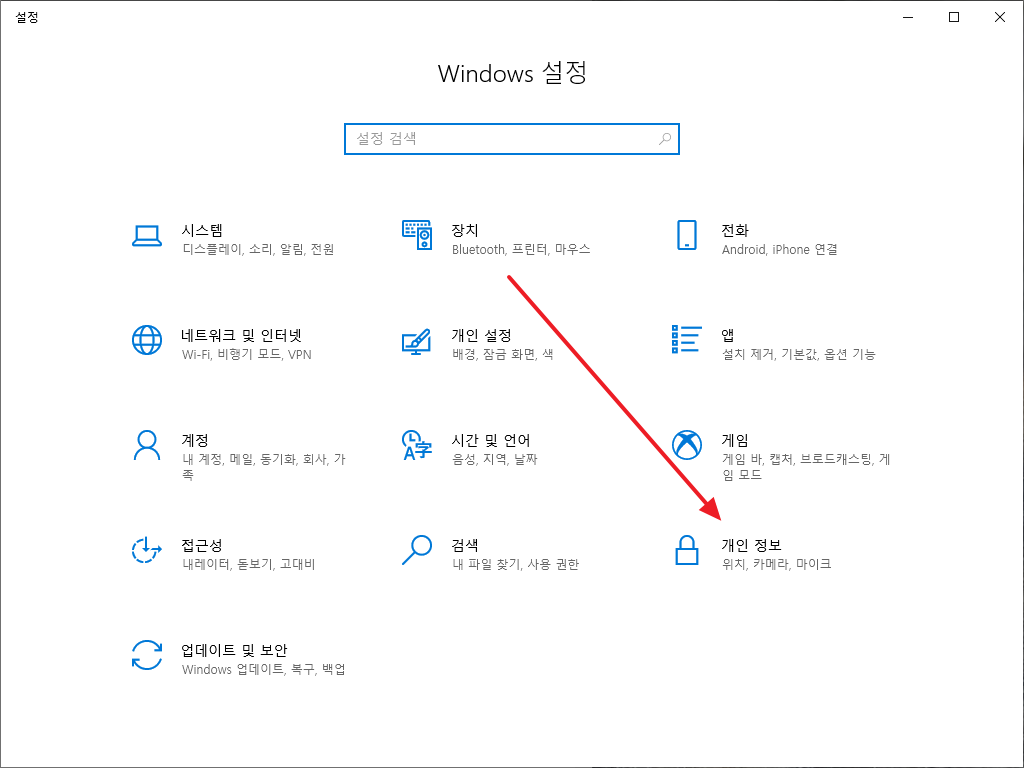
Task: Click text '배경, 잠금 화면, 색'
Action: tap(503, 355)
